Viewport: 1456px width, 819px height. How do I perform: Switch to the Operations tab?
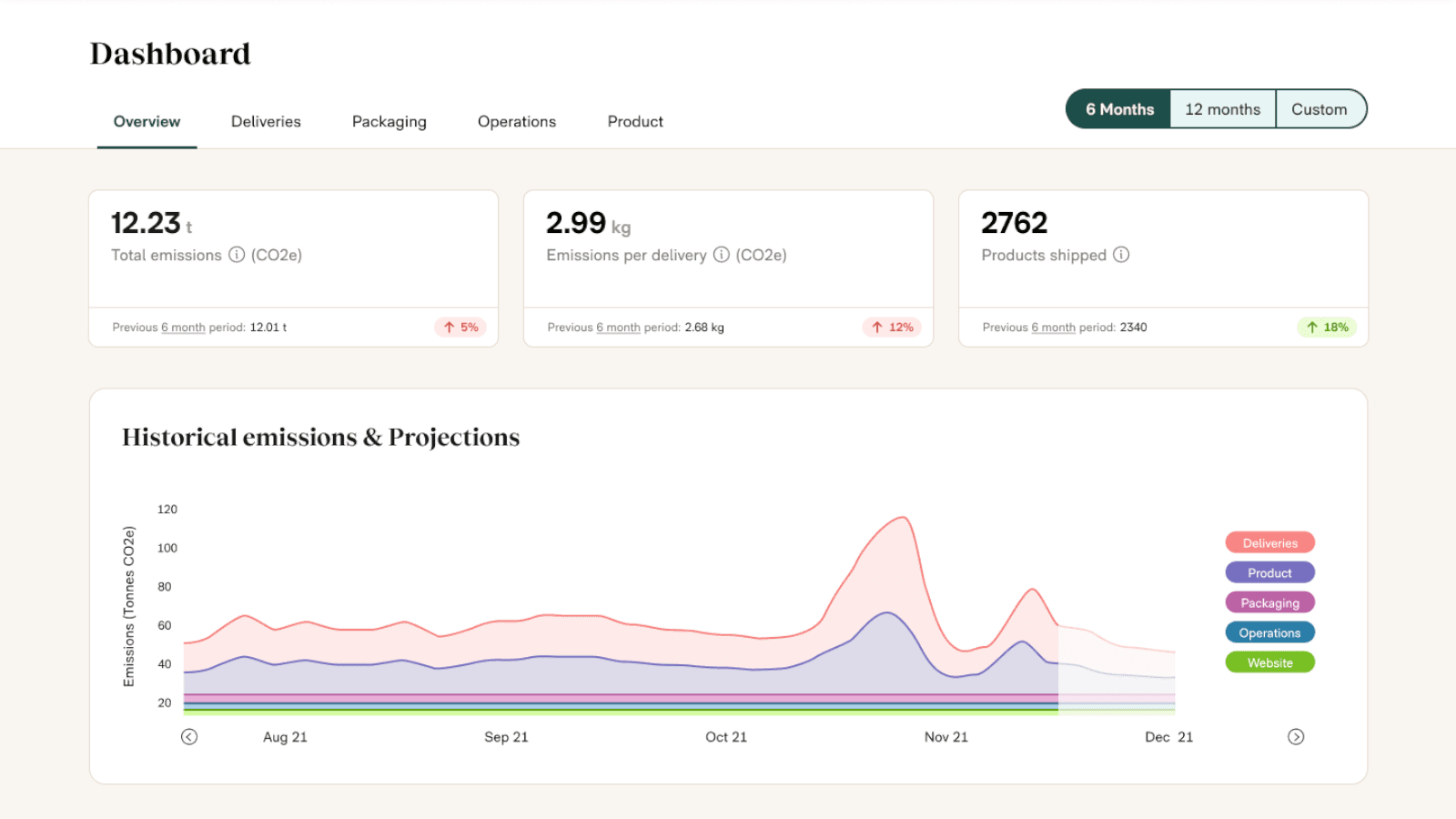tap(516, 121)
